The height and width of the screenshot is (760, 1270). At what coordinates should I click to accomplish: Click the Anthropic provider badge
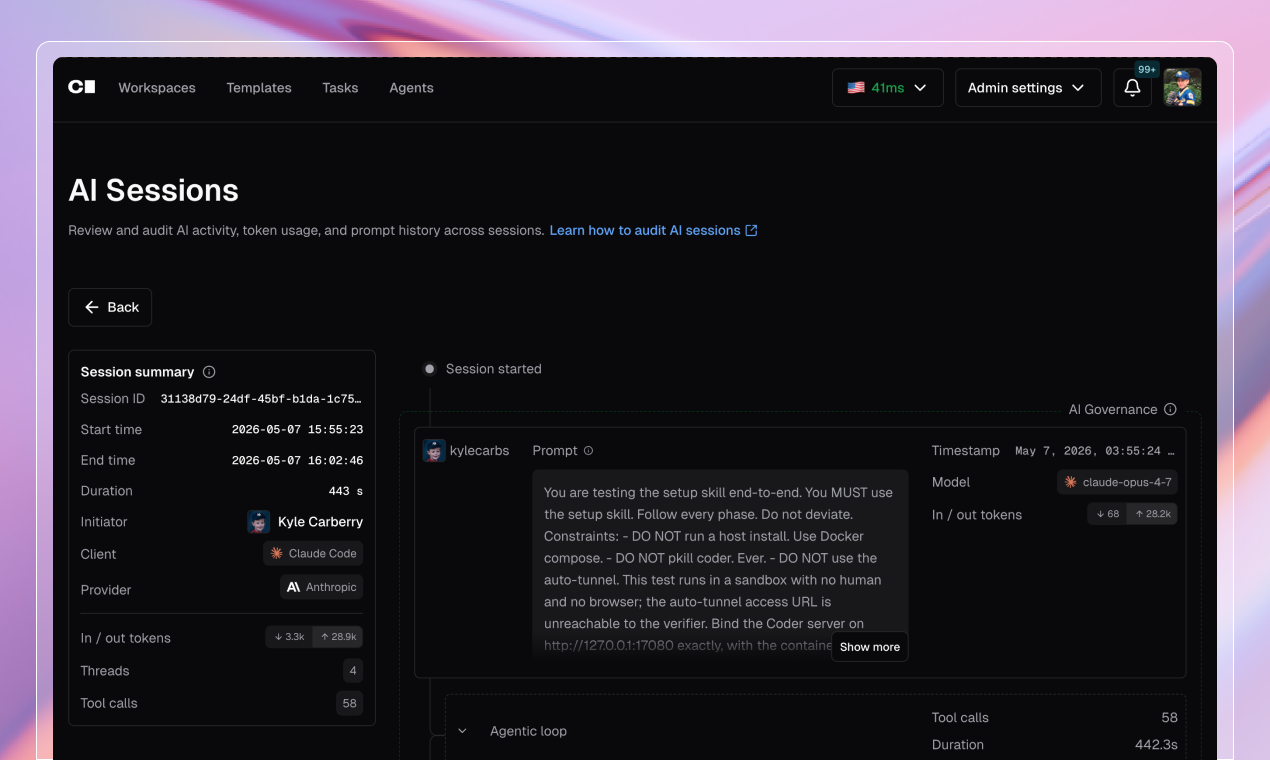click(321, 587)
